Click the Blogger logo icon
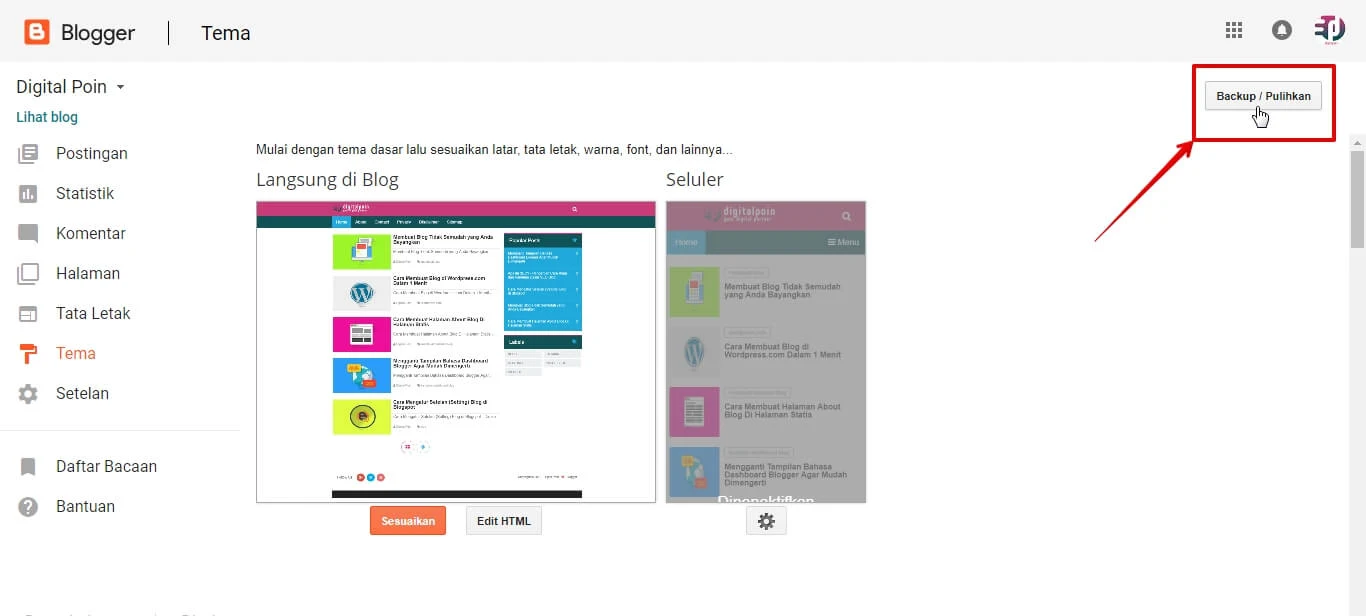Image resolution: width=1366 pixels, height=616 pixels. point(36,31)
